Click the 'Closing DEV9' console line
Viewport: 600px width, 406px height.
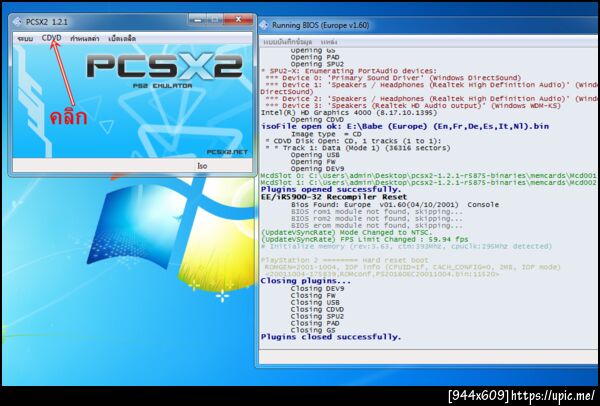(x=317, y=289)
